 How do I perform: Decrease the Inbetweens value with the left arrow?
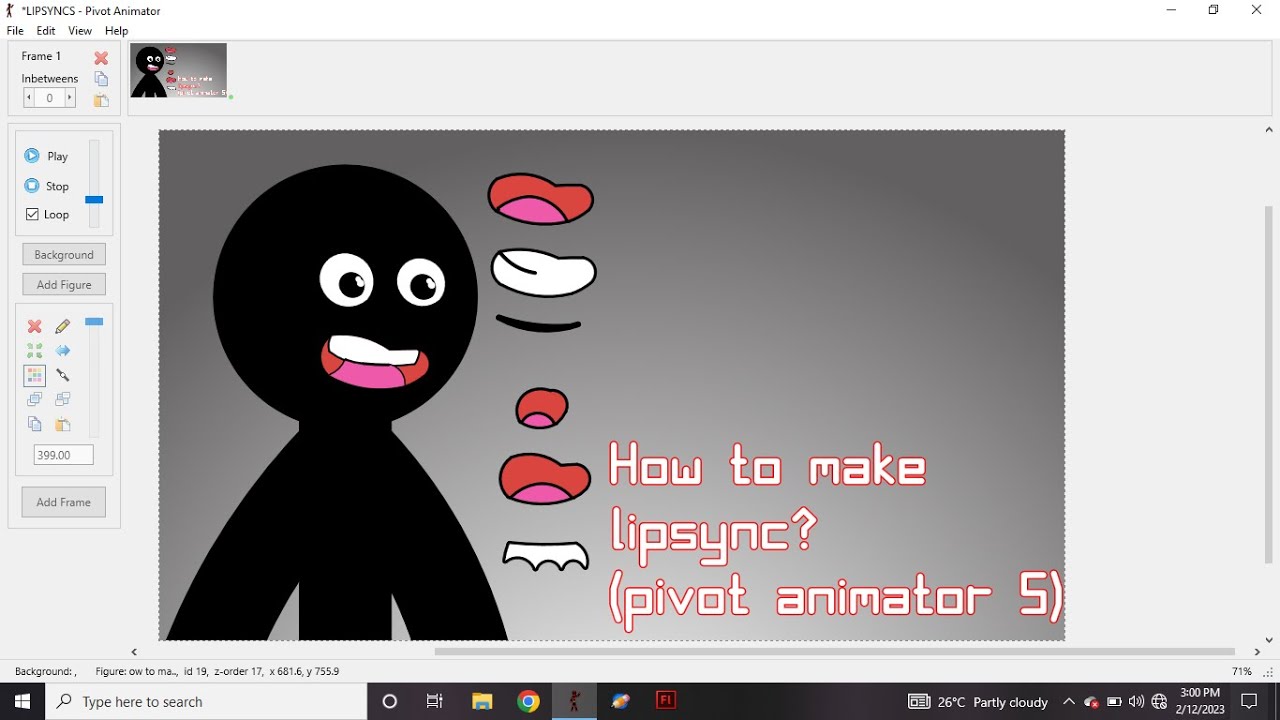29,98
